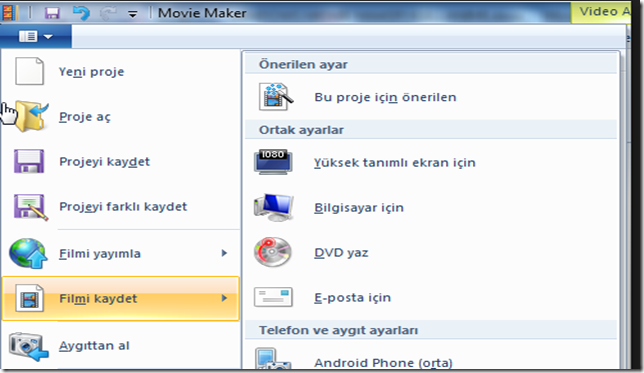The image size is (644, 373).
Task: Click the globe icon for Filmi yayımla
Action: pyautogui.click(x=28, y=253)
